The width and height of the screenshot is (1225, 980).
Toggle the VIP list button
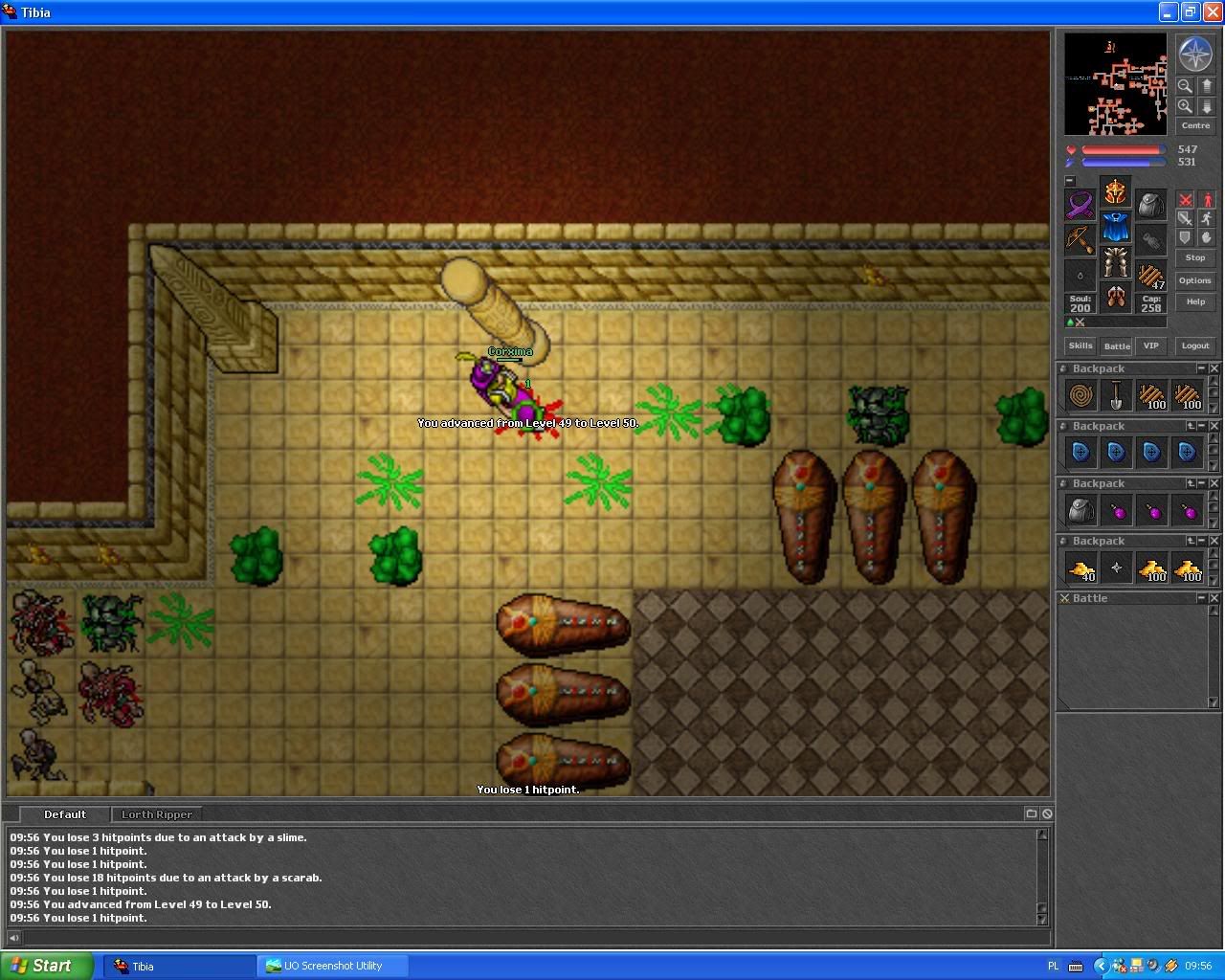pyautogui.click(x=1151, y=345)
